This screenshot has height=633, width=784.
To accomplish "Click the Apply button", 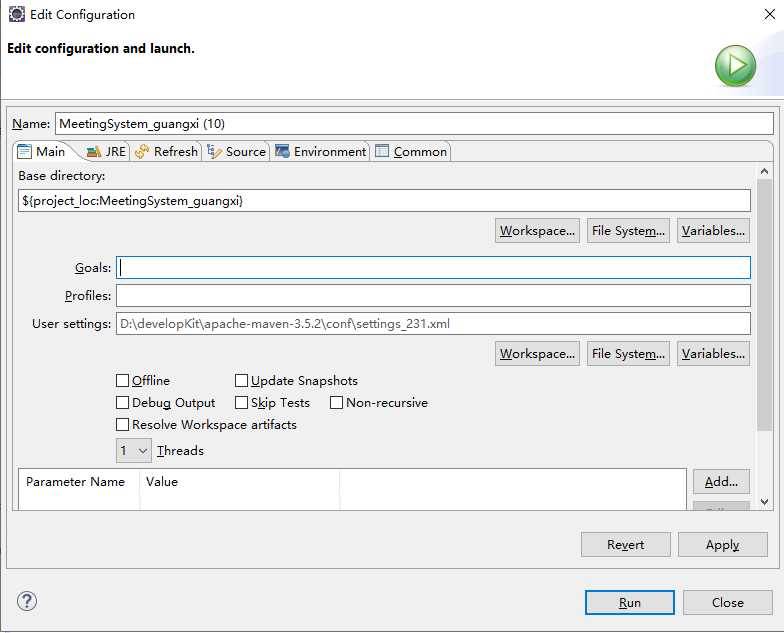I will point(722,544).
